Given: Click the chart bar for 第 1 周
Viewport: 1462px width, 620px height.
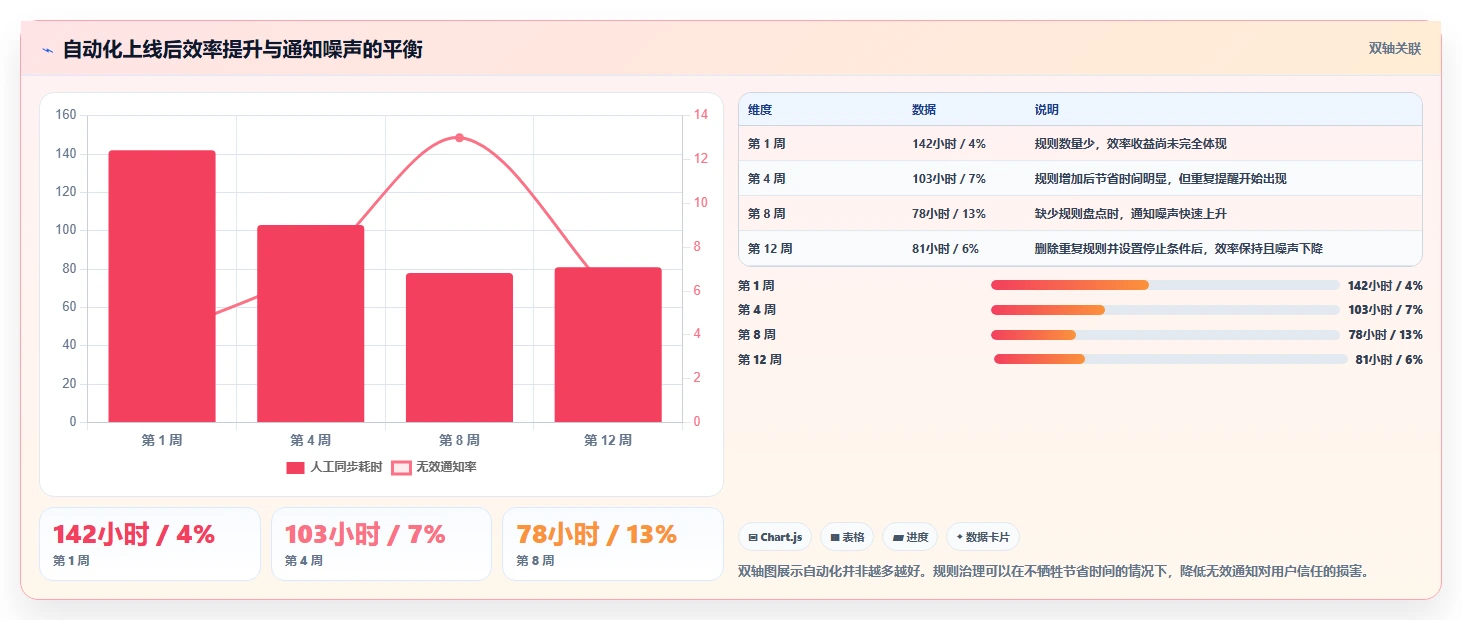Looking at the screenshot, I should [162, 286].
